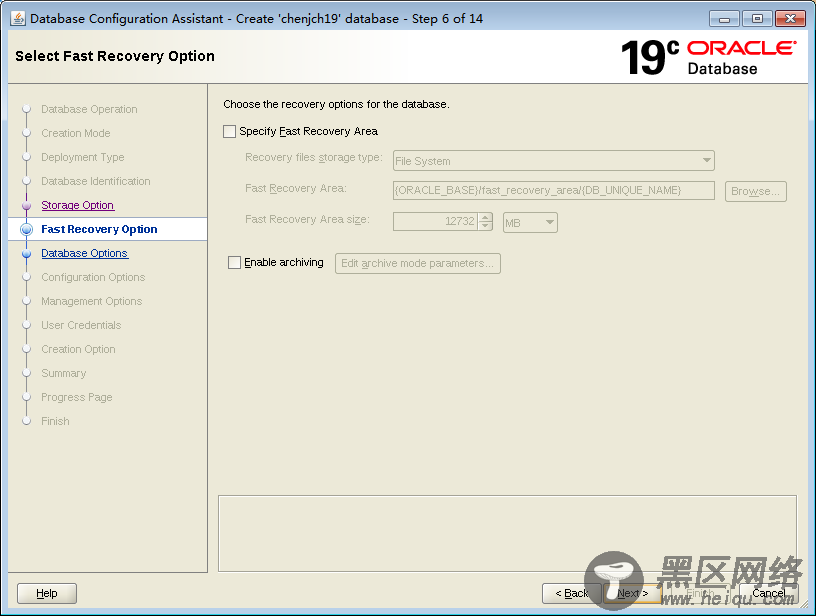The height and width of the screenshot is (616, 816).
Task: Click 'Choose the recovery options' instruction text
Action: 336,104
